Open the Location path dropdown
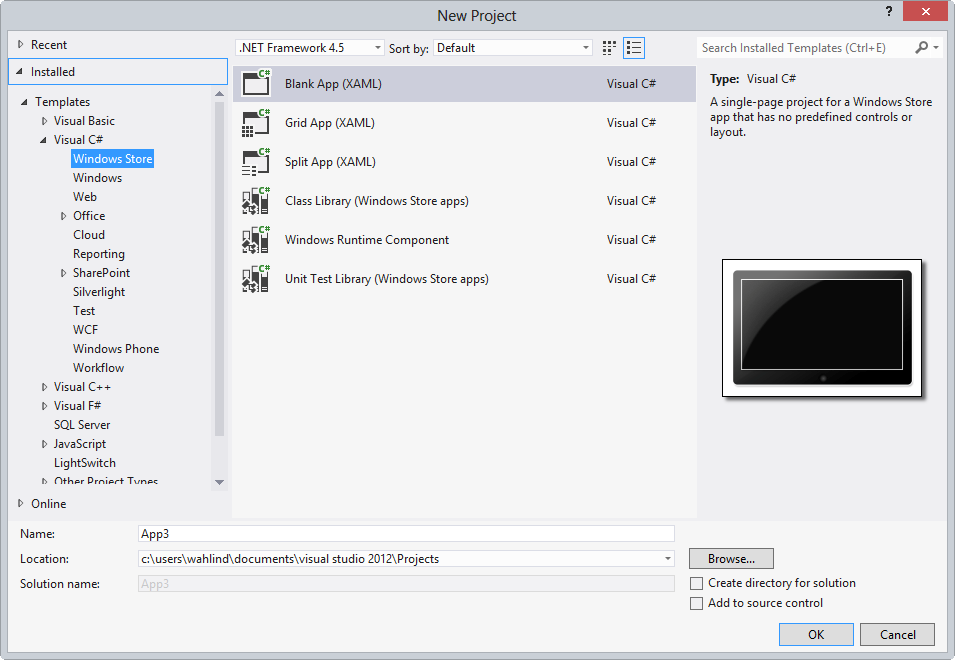Screen dimensions: 955x660 pos(668,558)
